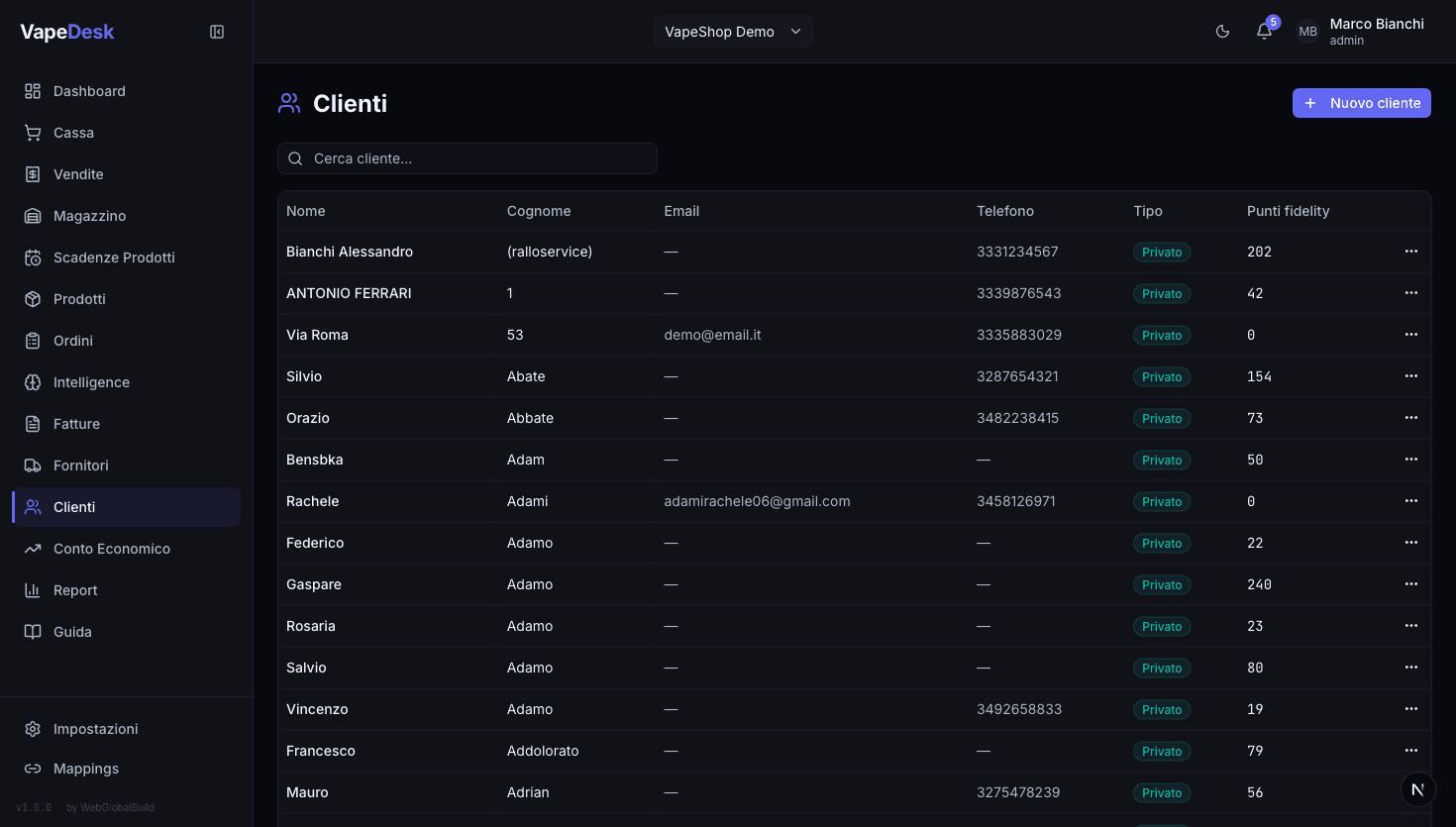Image resolution: width=1456 pixels, height=827 pixels.
Task: Open row actions for Silvio Abate
Action: pos(1410,375)
